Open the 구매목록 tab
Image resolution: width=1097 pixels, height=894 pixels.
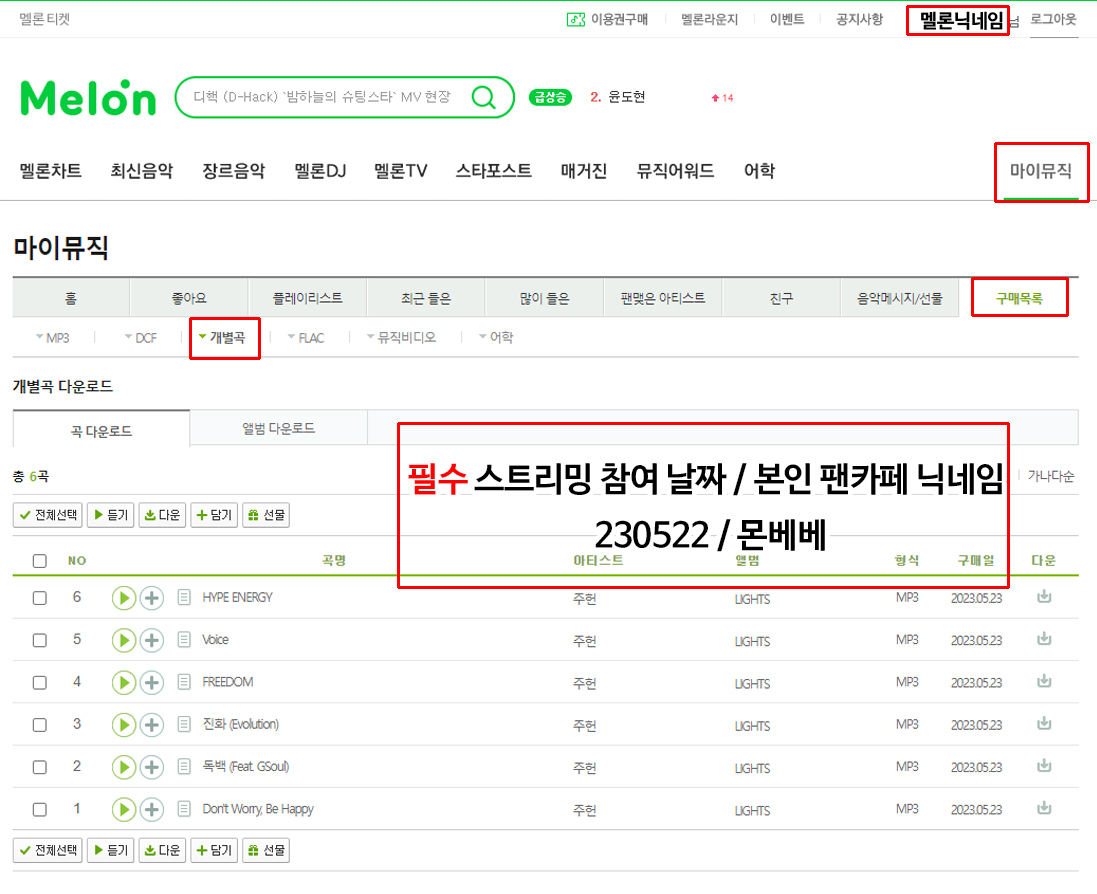[1019, 299]
